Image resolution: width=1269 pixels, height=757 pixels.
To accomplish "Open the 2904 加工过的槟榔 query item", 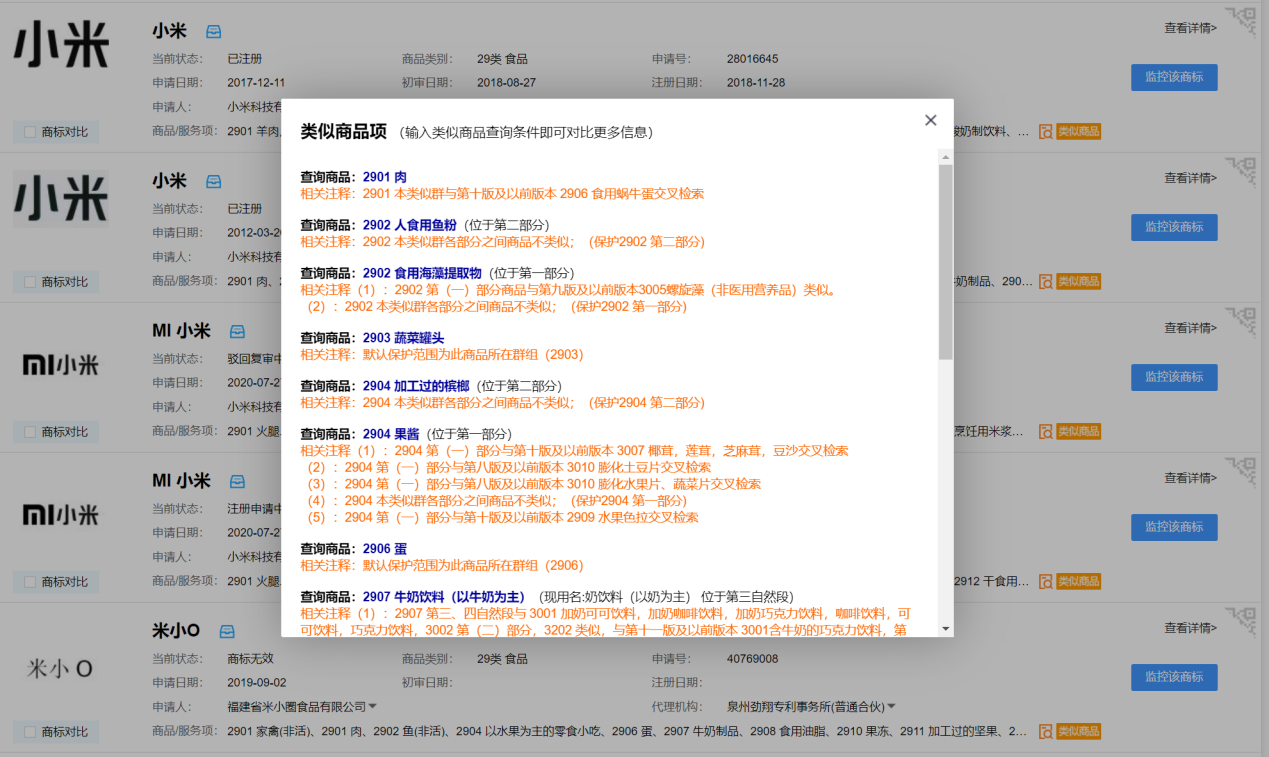I will pos(416,386).
